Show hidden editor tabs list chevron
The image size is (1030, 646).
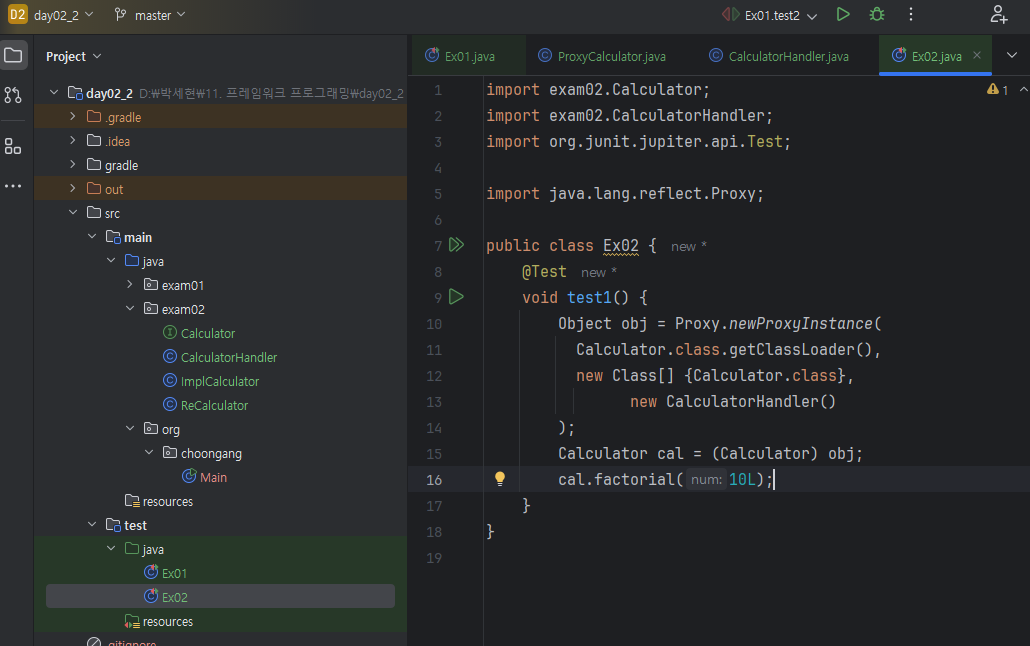(1012, 55)
